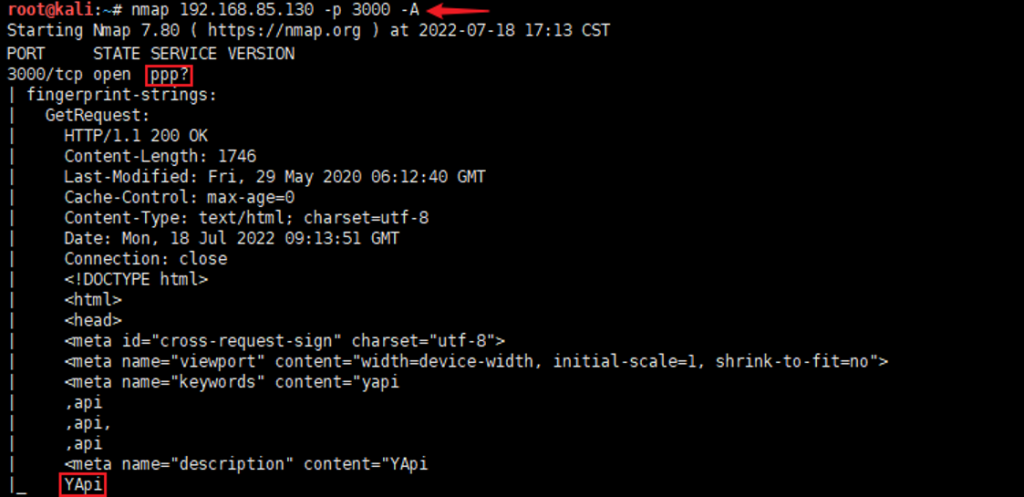The height and width of the screenshot is (497, 1024).
Task: Click the Connection: close line
Action: (146, 259)
